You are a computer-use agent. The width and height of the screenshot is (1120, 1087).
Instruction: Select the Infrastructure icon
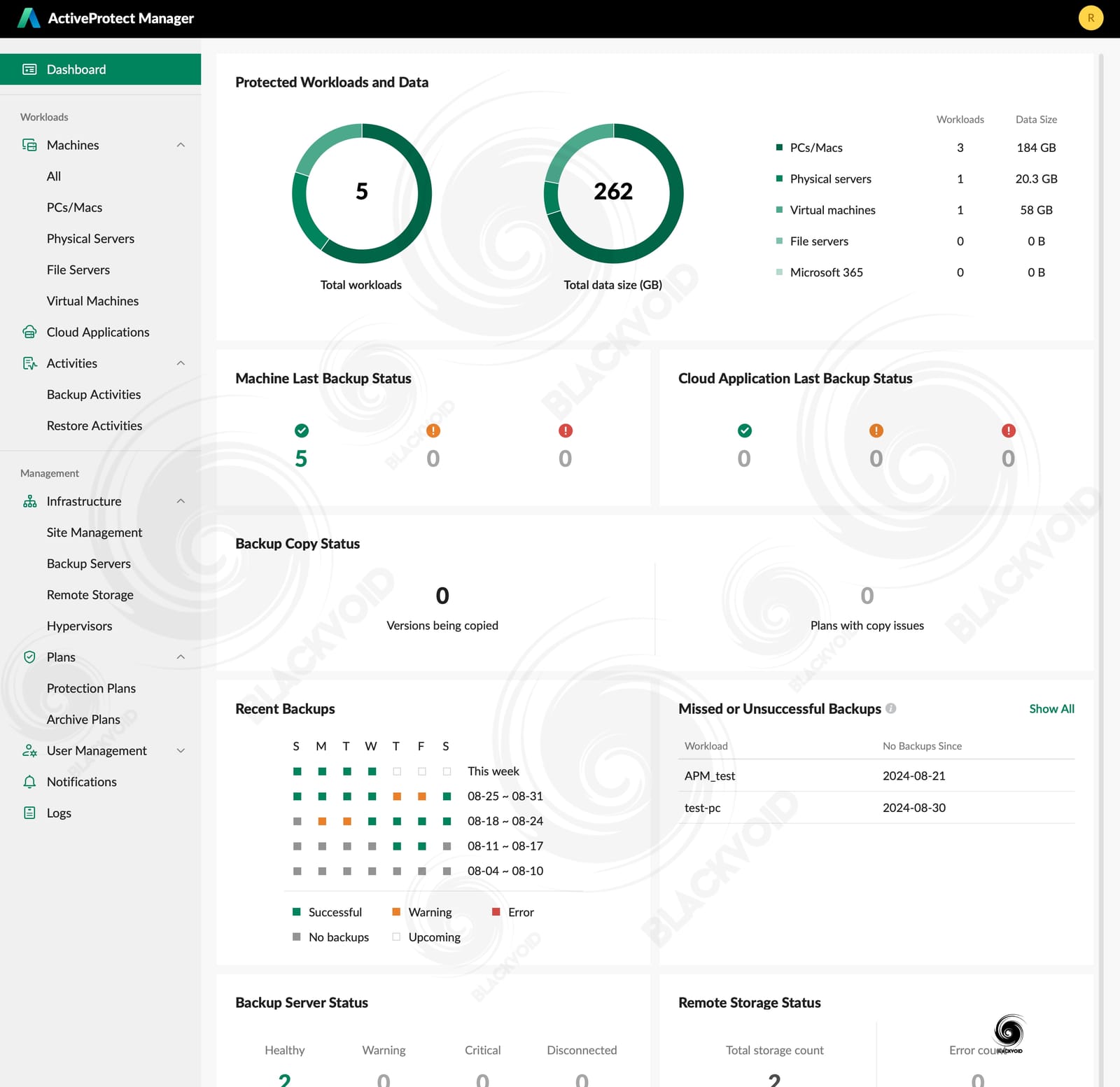coord(29,501)
